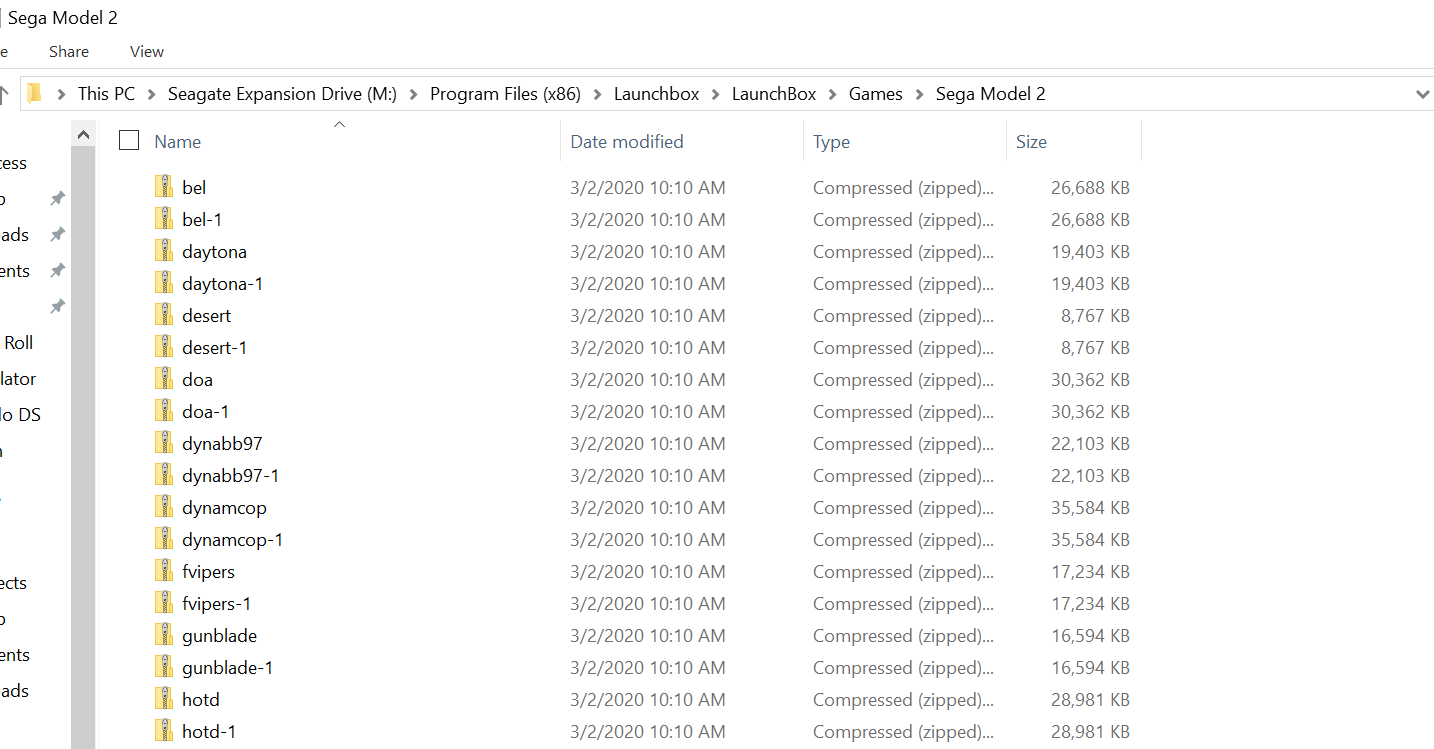The image size is (1434, 749).
Task: Click the 30,362 KB size of doa
Action: click(1090, 380)
